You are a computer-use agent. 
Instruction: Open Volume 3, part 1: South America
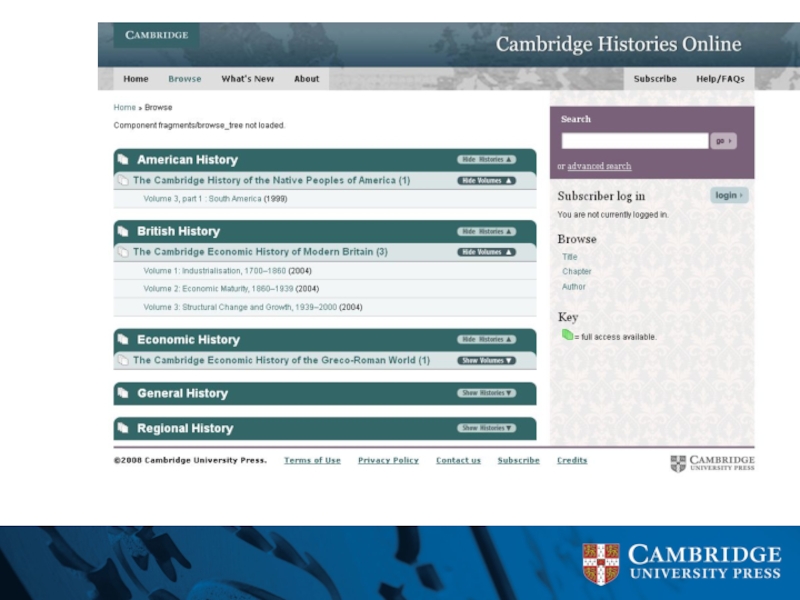(x=203, y=199)
